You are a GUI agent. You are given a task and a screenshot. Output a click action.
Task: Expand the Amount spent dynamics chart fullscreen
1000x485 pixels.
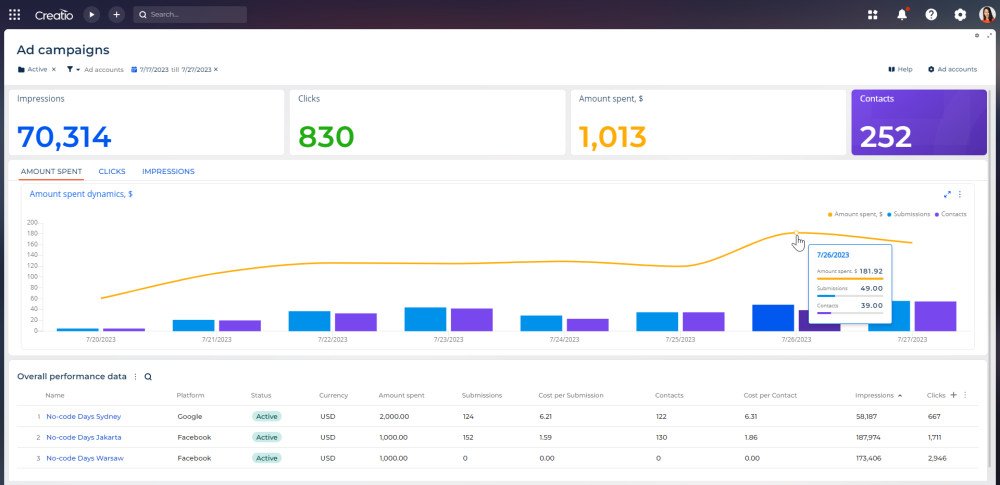(x=947, y=194)
